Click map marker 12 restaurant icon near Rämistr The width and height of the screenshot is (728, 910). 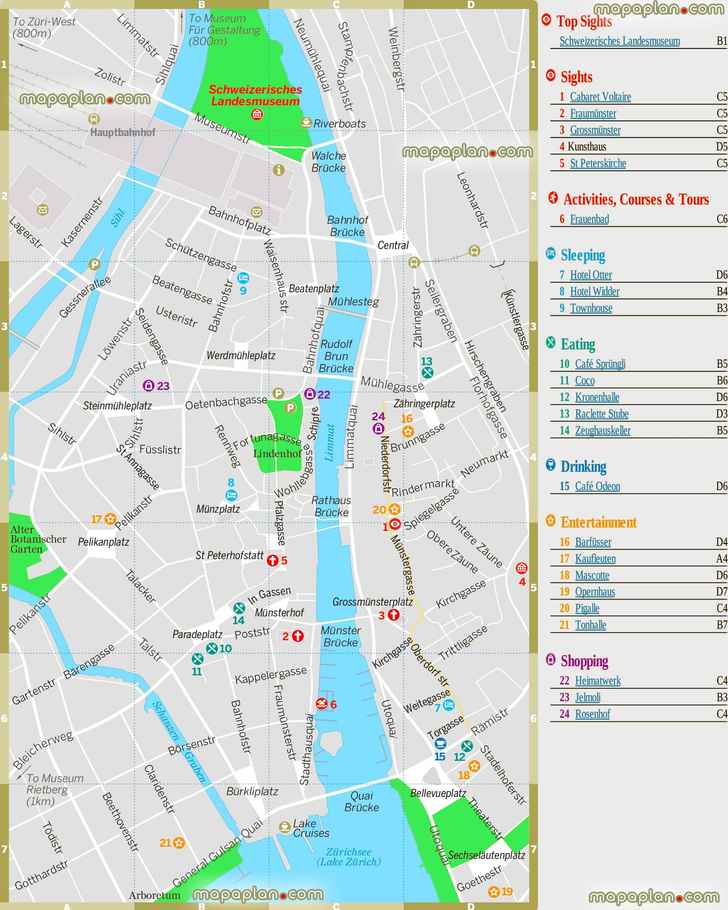click(x=467, y=746)
